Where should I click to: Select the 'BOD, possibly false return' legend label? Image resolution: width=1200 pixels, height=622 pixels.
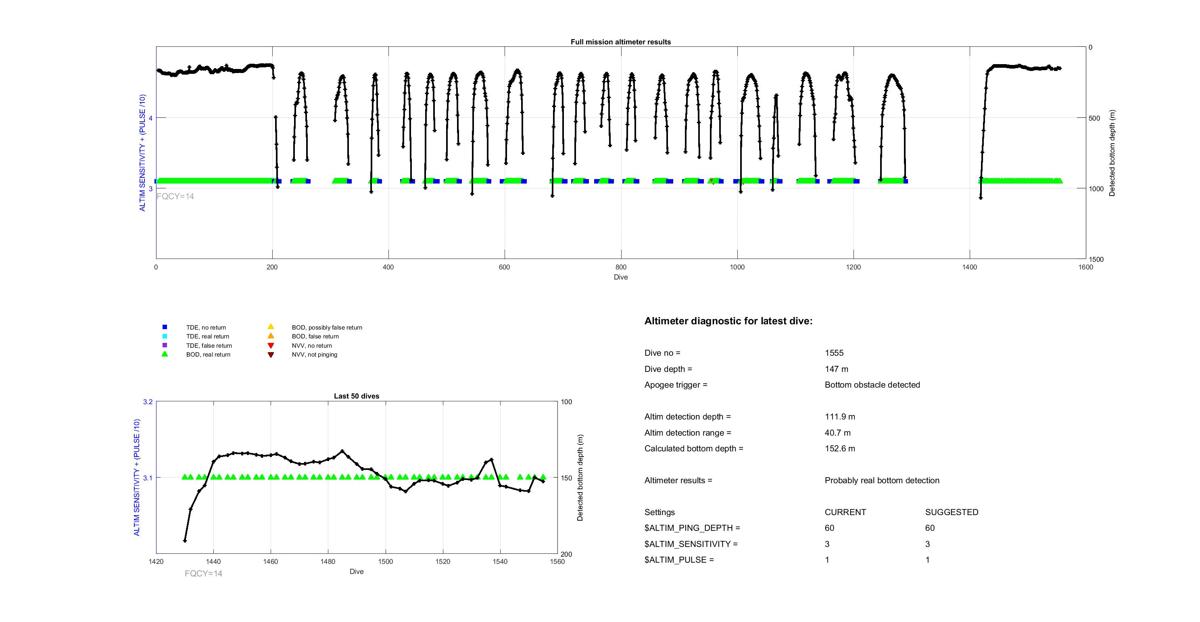click(327, 327)
